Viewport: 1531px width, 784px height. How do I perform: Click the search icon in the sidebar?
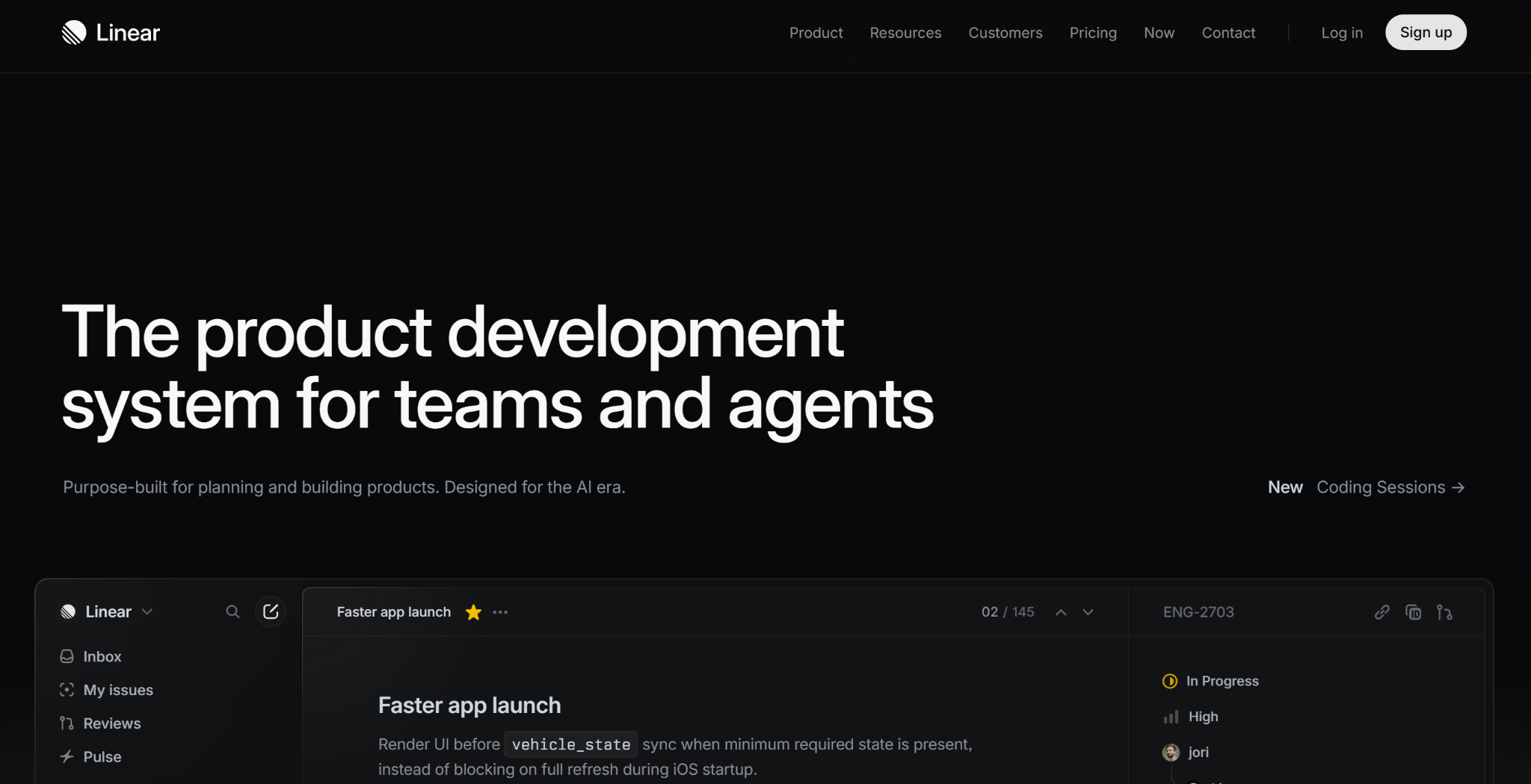pyautogui.click(x=233, y=611)
